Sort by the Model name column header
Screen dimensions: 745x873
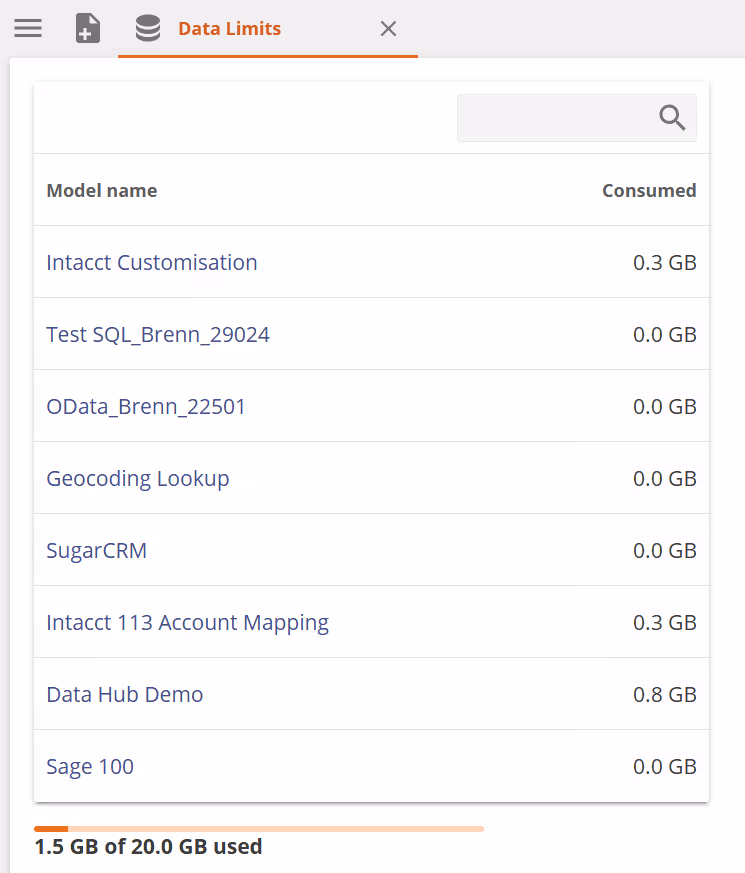coord(102,190)
